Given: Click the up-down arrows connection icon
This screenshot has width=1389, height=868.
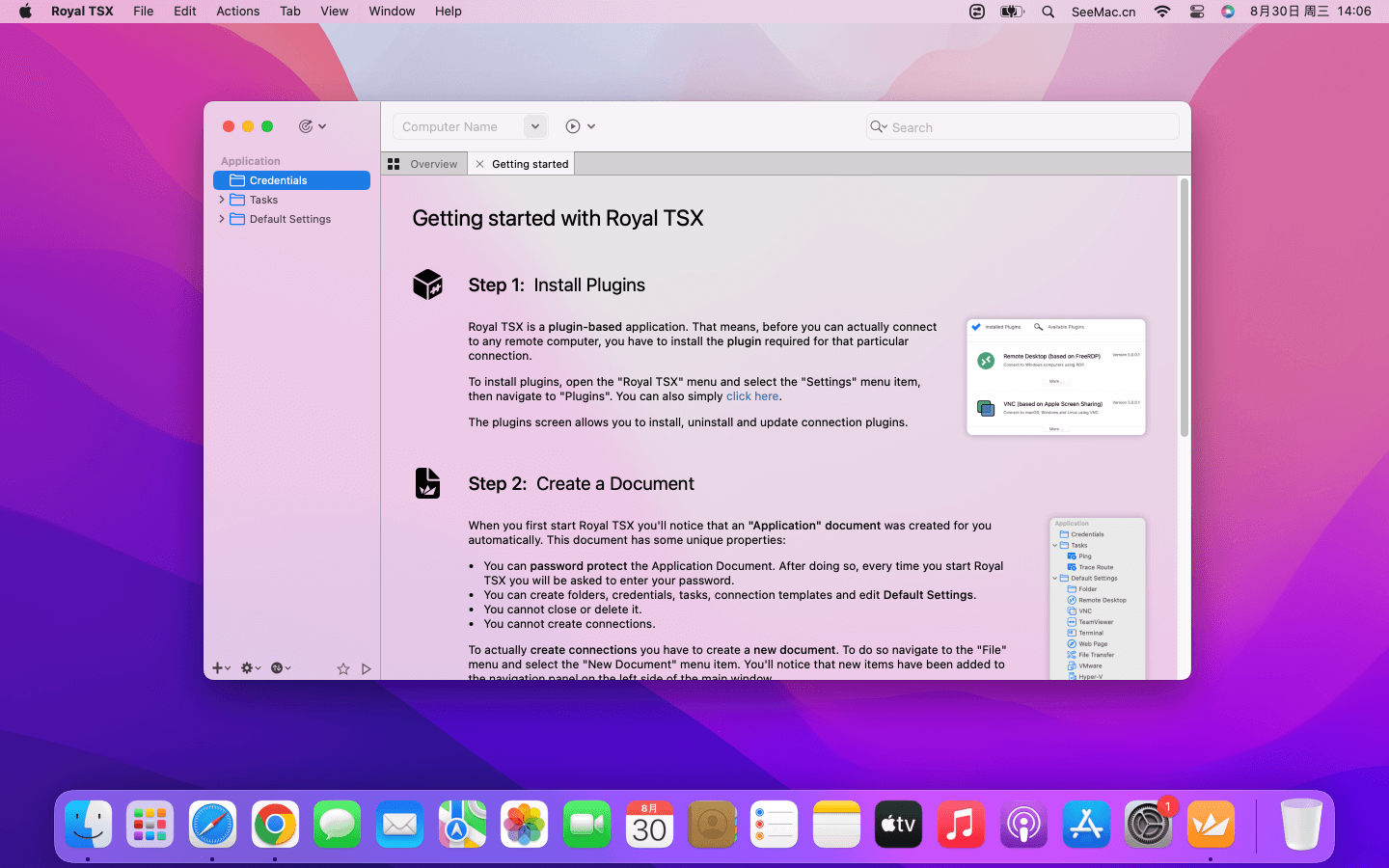Looking at the screenshot, I should (x=278, y=668).
